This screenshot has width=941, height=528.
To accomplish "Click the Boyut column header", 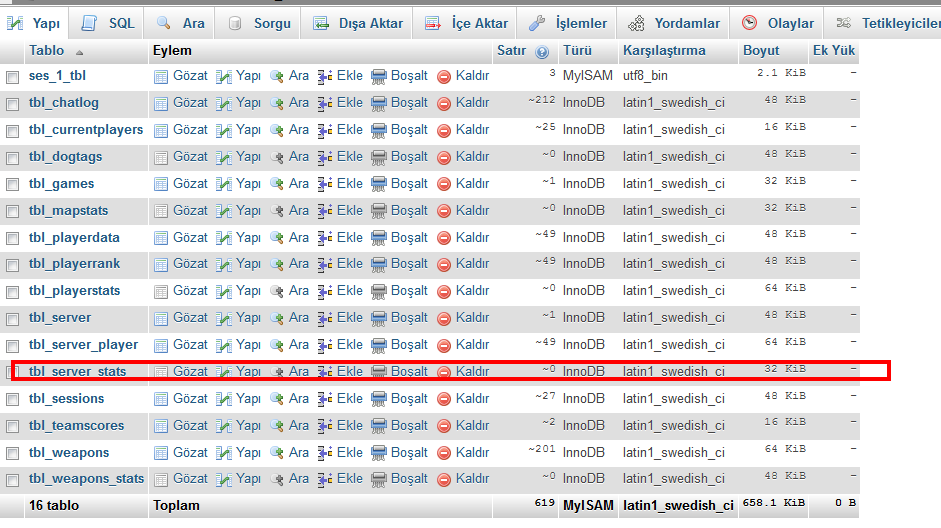I will tap(761, 50).
